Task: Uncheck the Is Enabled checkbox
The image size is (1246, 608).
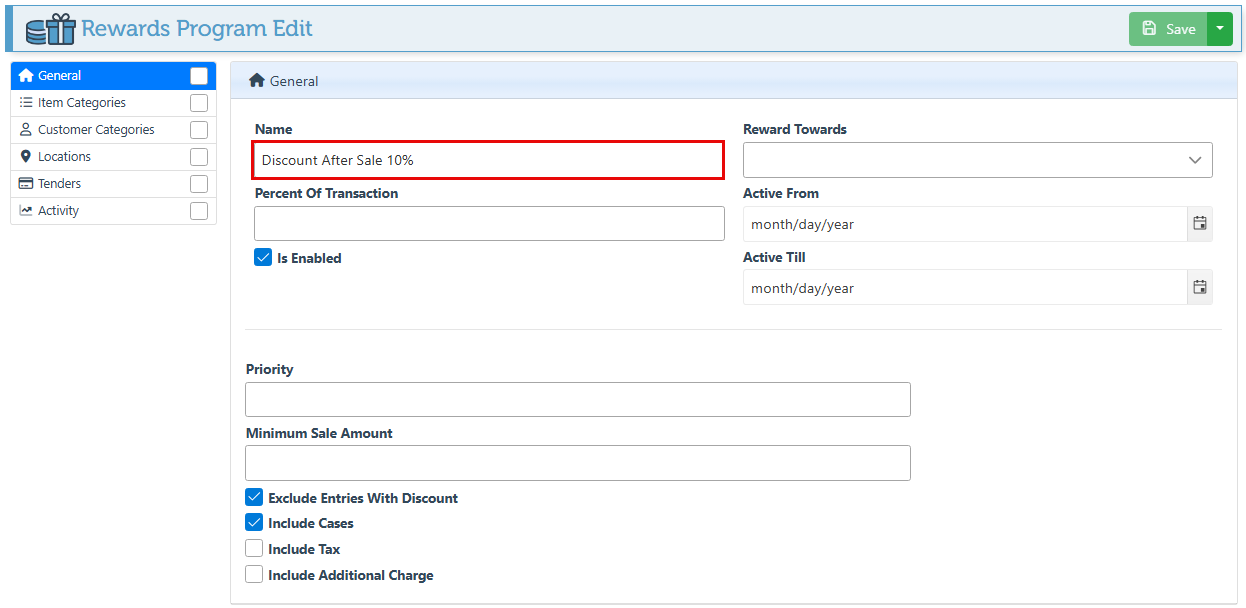Action: pyautogui.click(x=263, y=258)
